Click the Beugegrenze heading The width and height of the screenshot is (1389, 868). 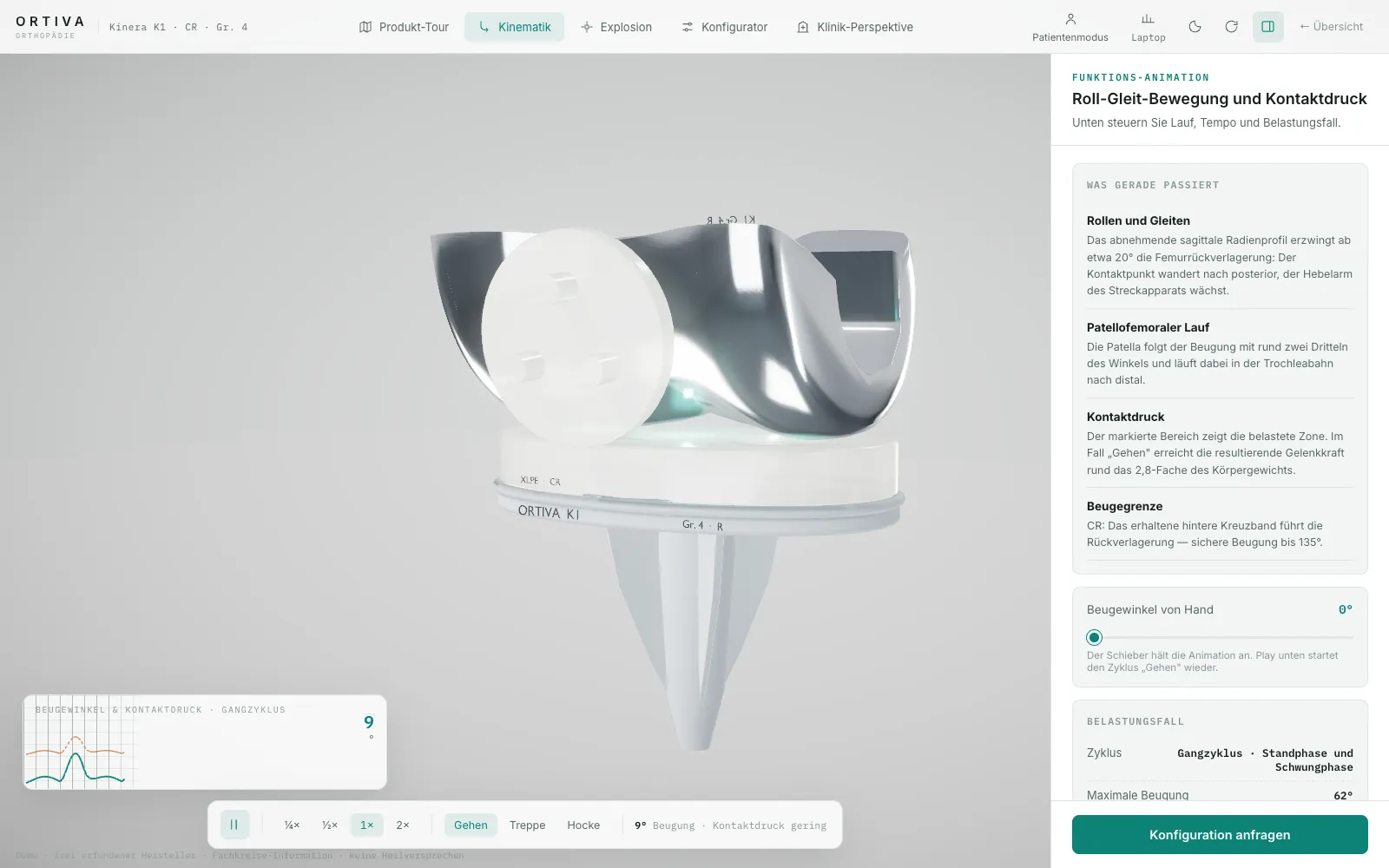1124,506
